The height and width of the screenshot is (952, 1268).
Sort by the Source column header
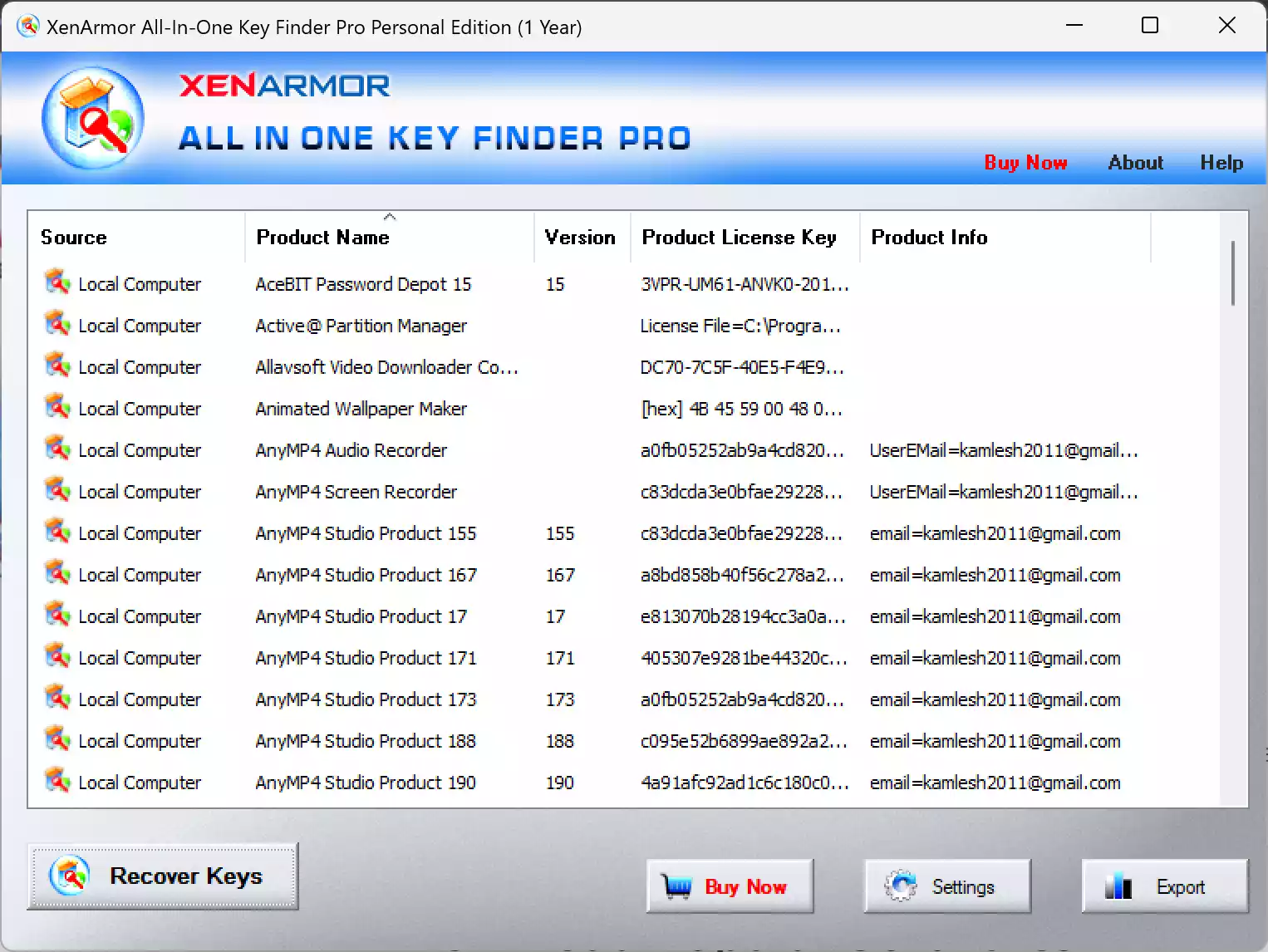(137, 238)
